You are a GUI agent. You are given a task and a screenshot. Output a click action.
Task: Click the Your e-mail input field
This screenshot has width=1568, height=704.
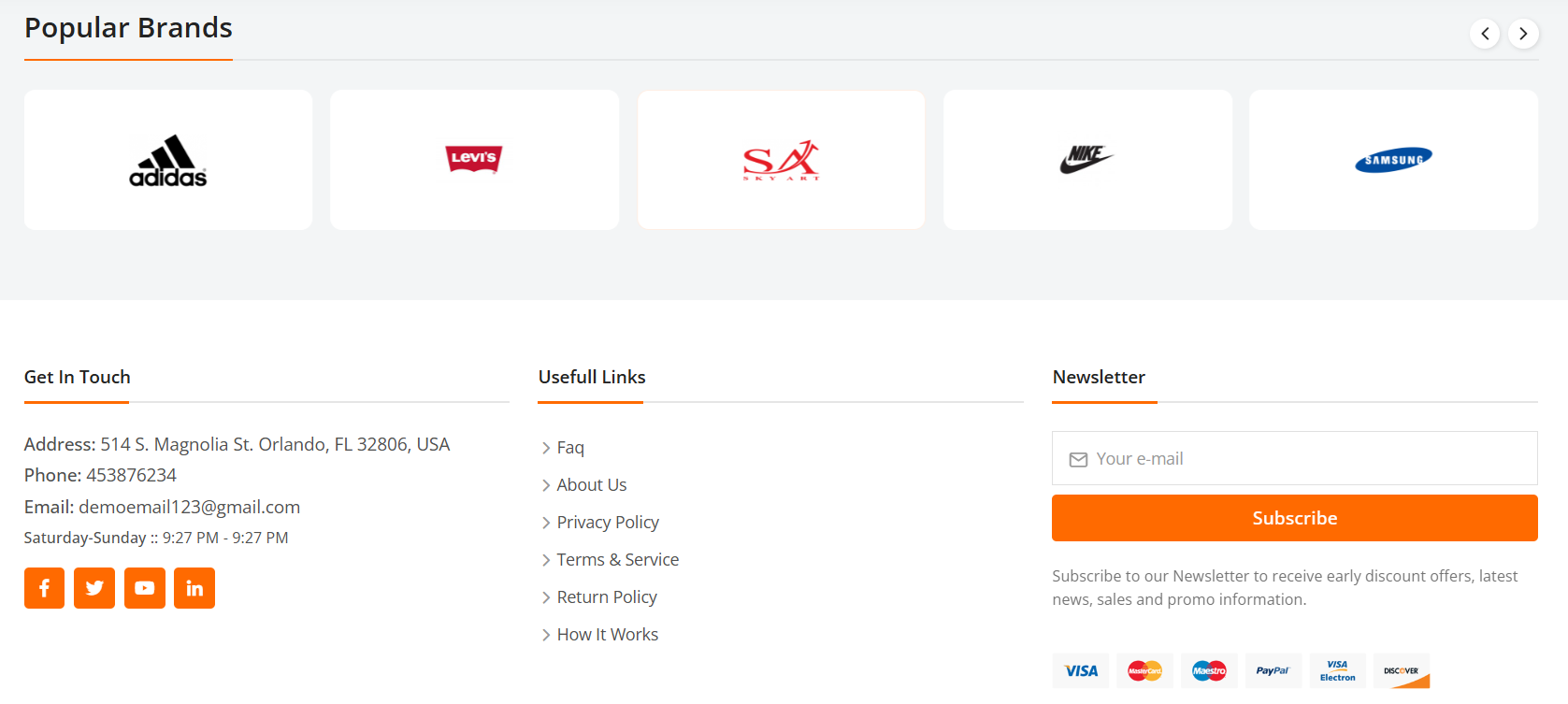coord(1295,458)
